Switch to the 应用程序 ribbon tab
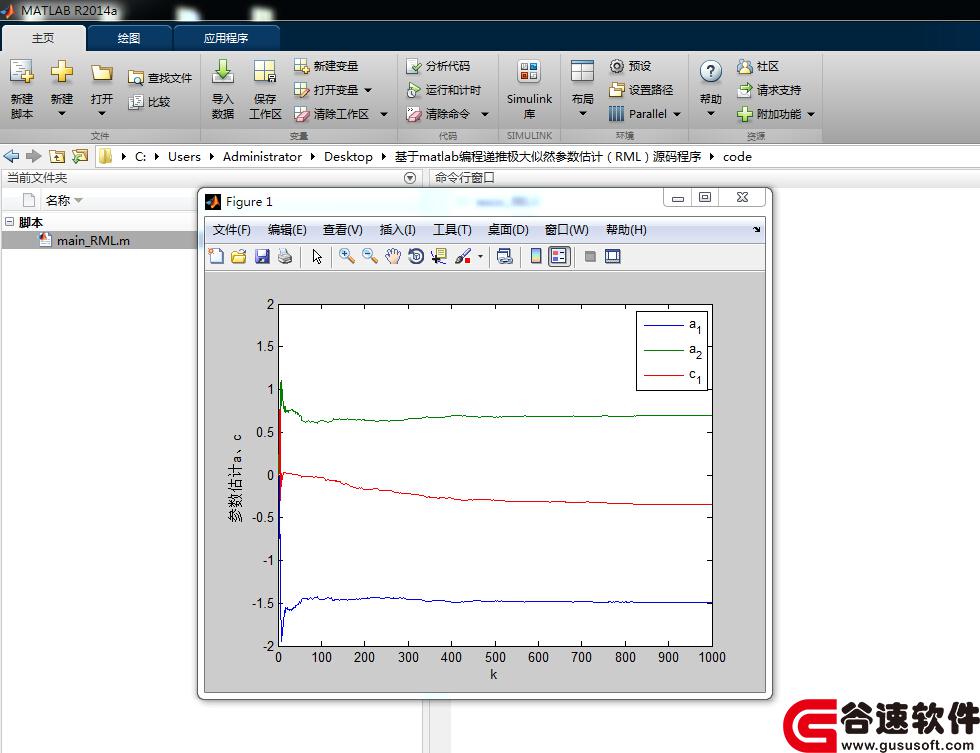 coord(226,38)
